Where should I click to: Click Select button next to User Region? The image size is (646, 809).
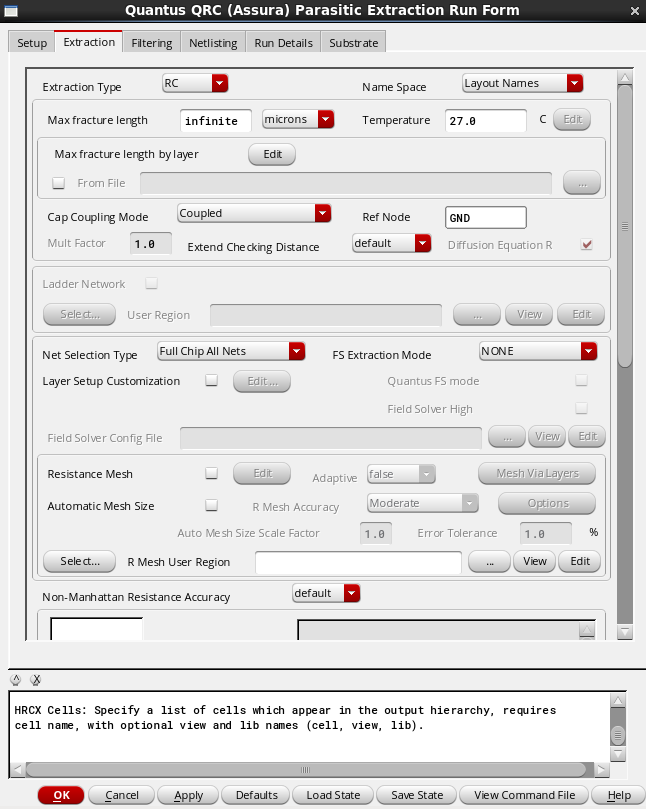pos(79,314)
